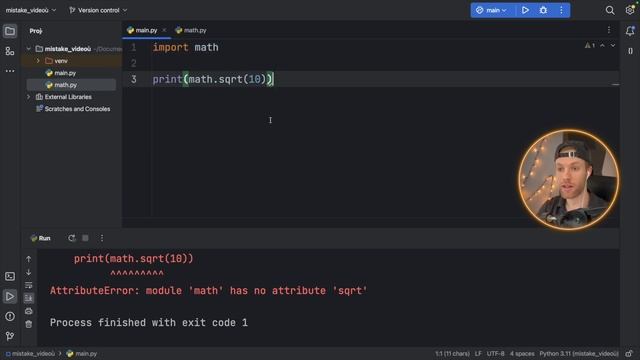Screen dimensions: 640x360
Task: Toggle scroll to end in Run console
Action: (x=29, y=298)
